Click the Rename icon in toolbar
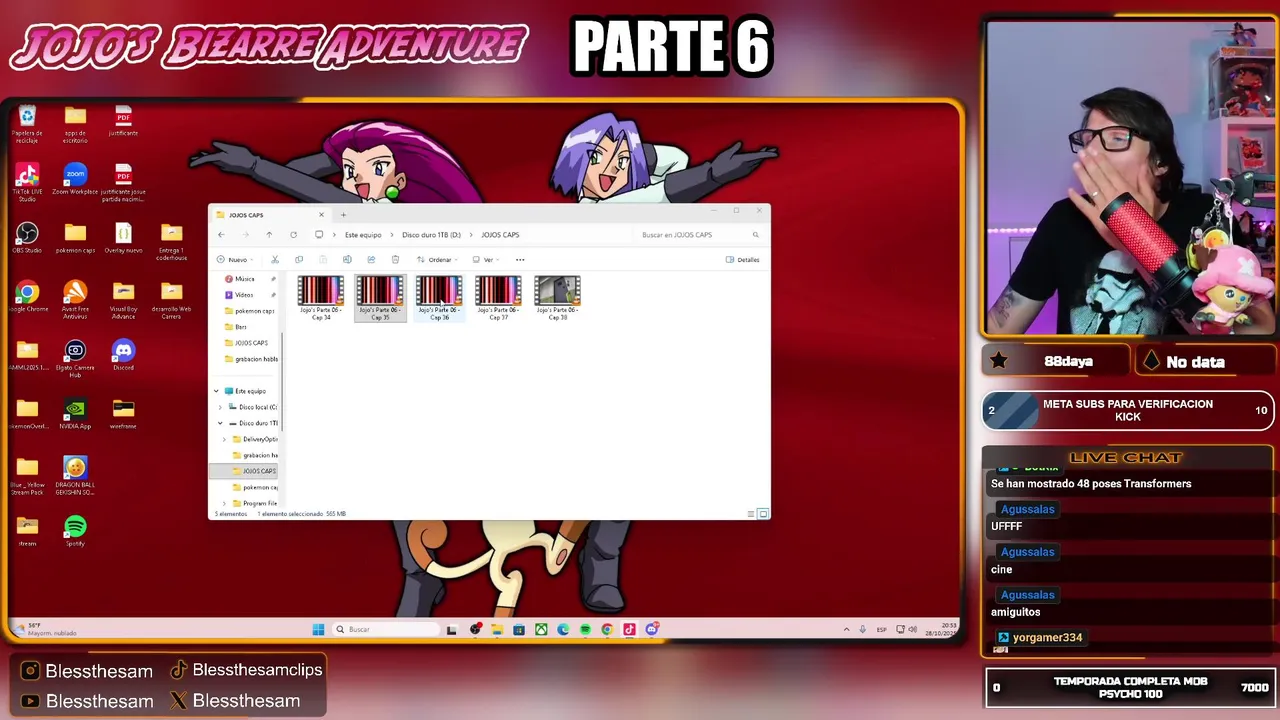Viewport: 1280px width, 720px height. click(x=347, y=260)
